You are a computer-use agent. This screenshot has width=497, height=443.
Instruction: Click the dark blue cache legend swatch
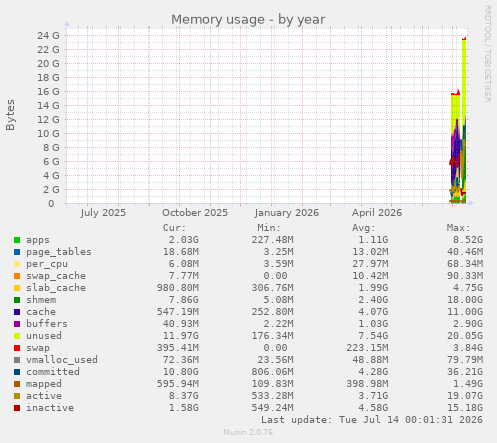17,312
